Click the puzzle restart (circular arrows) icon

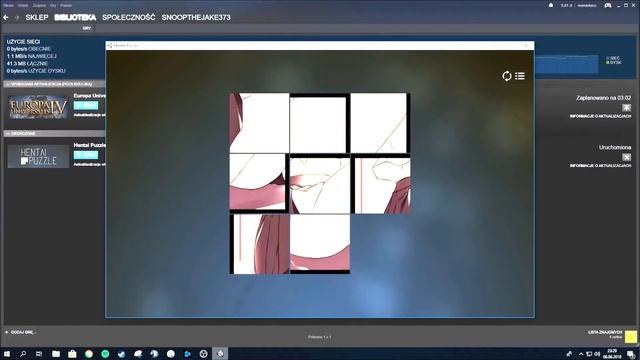pyautogui.click(x=507, y=76)
